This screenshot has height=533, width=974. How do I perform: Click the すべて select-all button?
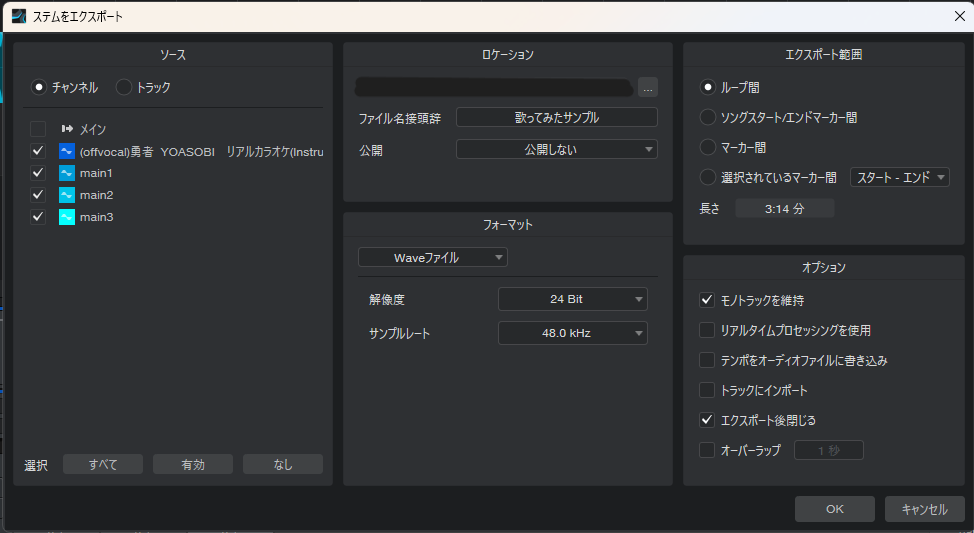(103, 464)
